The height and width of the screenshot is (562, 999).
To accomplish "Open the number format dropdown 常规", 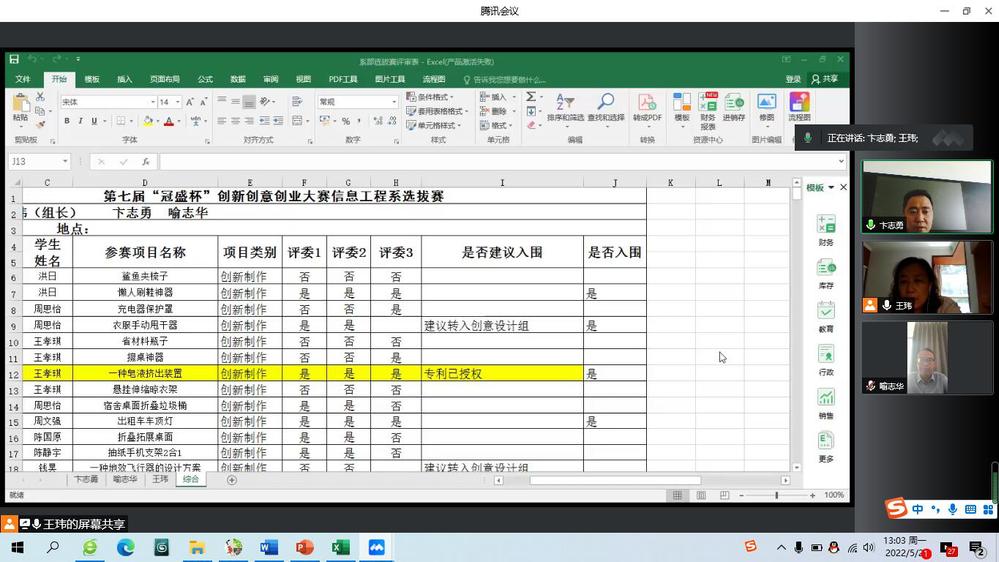I will click(394, 102).
